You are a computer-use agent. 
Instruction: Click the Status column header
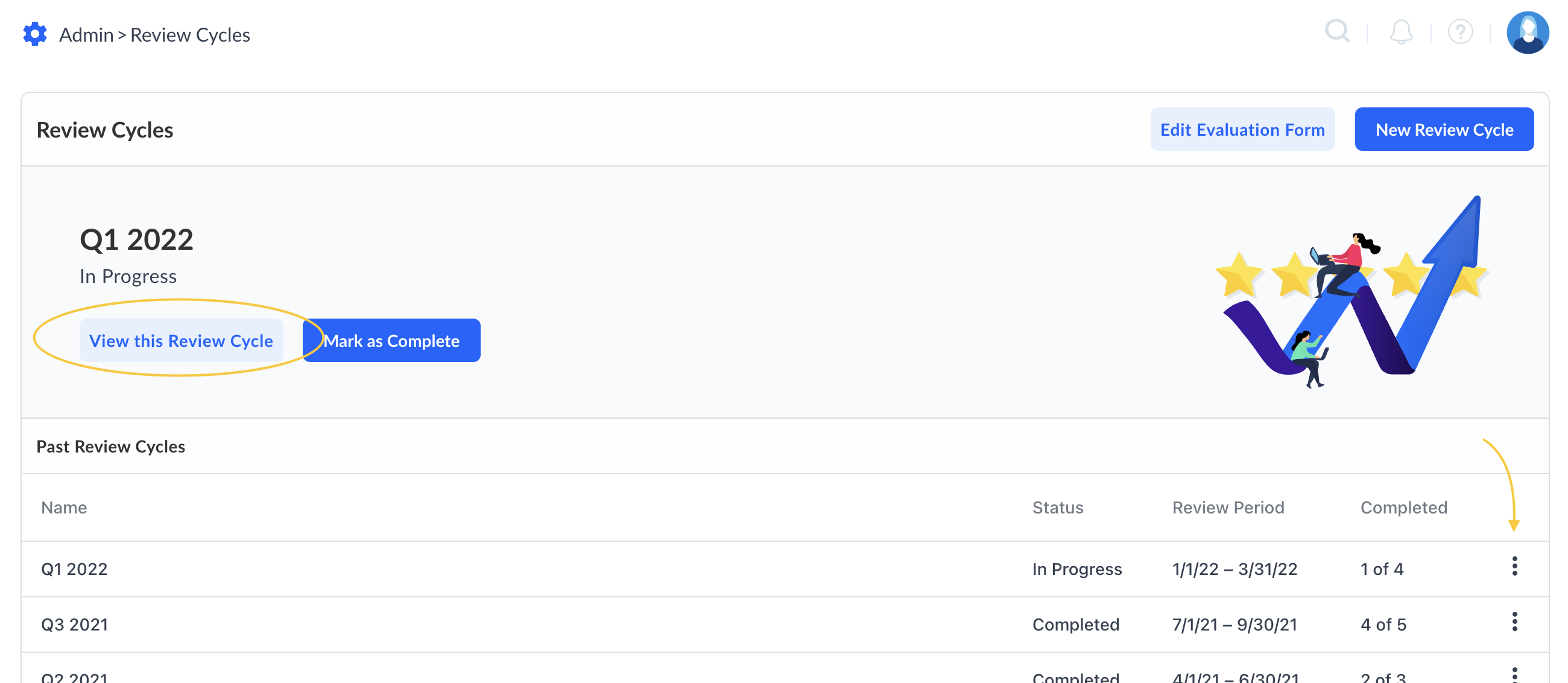[1057, 507]
